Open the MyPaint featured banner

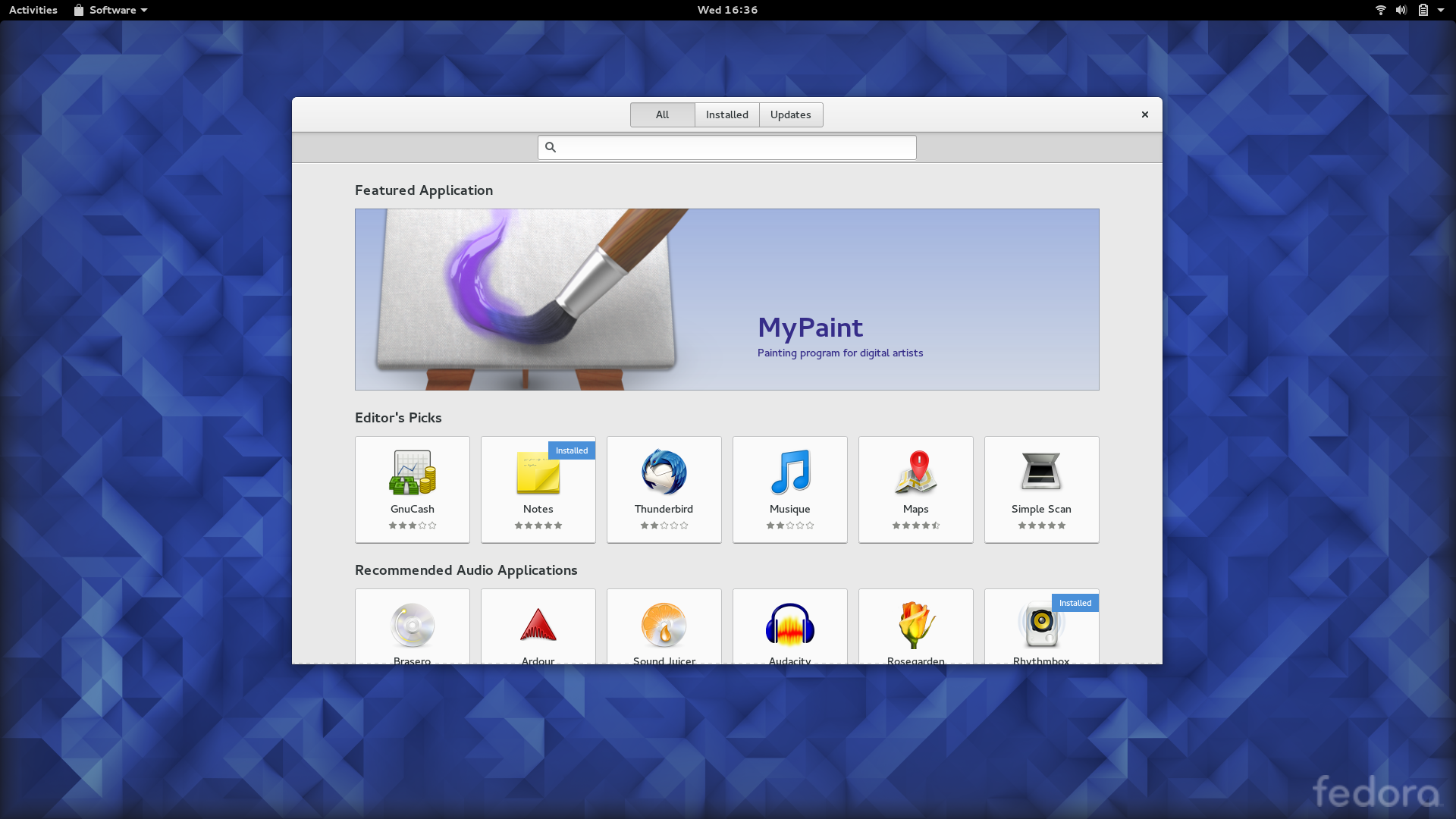tap(726, 300)
